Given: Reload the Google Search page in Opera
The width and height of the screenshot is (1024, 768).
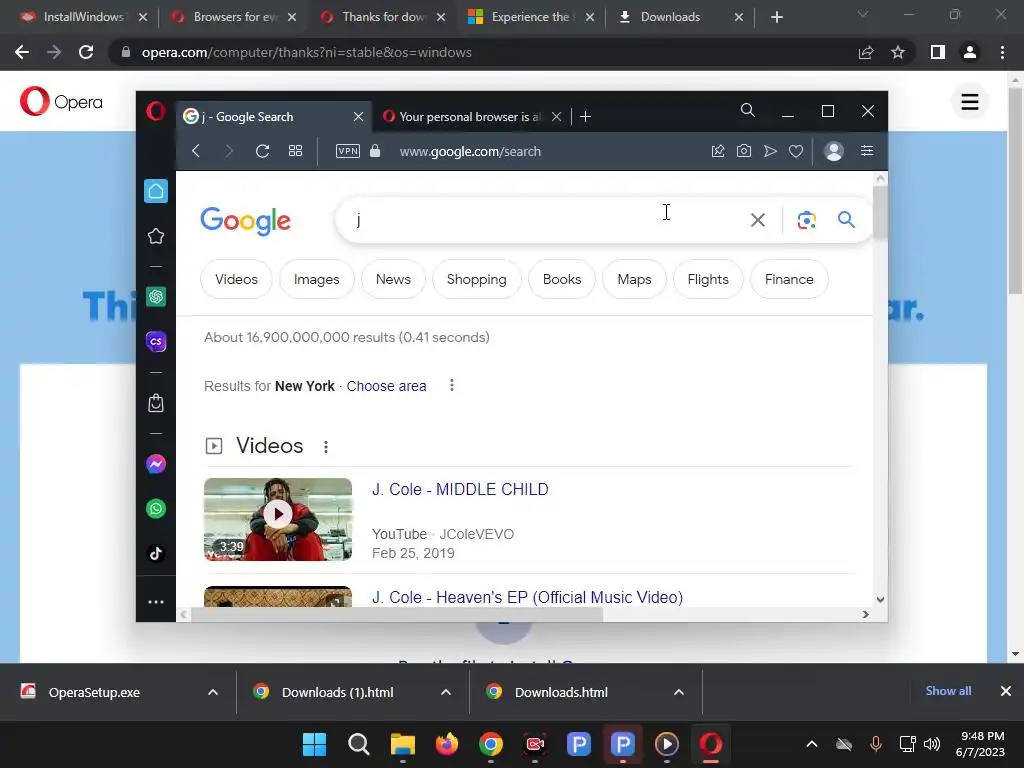Looking at the screenshot, I should pyautogui.click(x=263, y=151).
